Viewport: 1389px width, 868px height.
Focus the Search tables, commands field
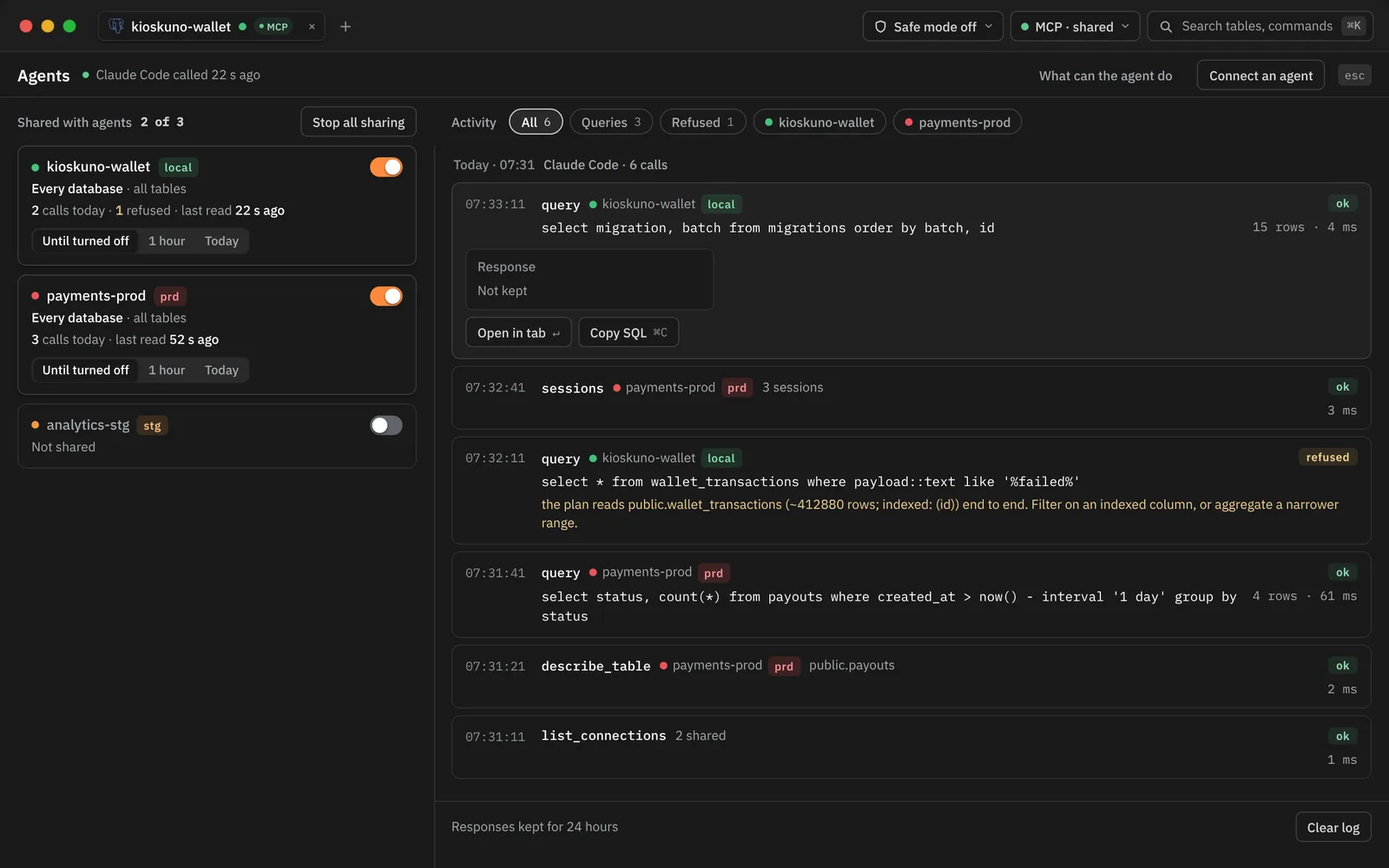coord(1261,27)
